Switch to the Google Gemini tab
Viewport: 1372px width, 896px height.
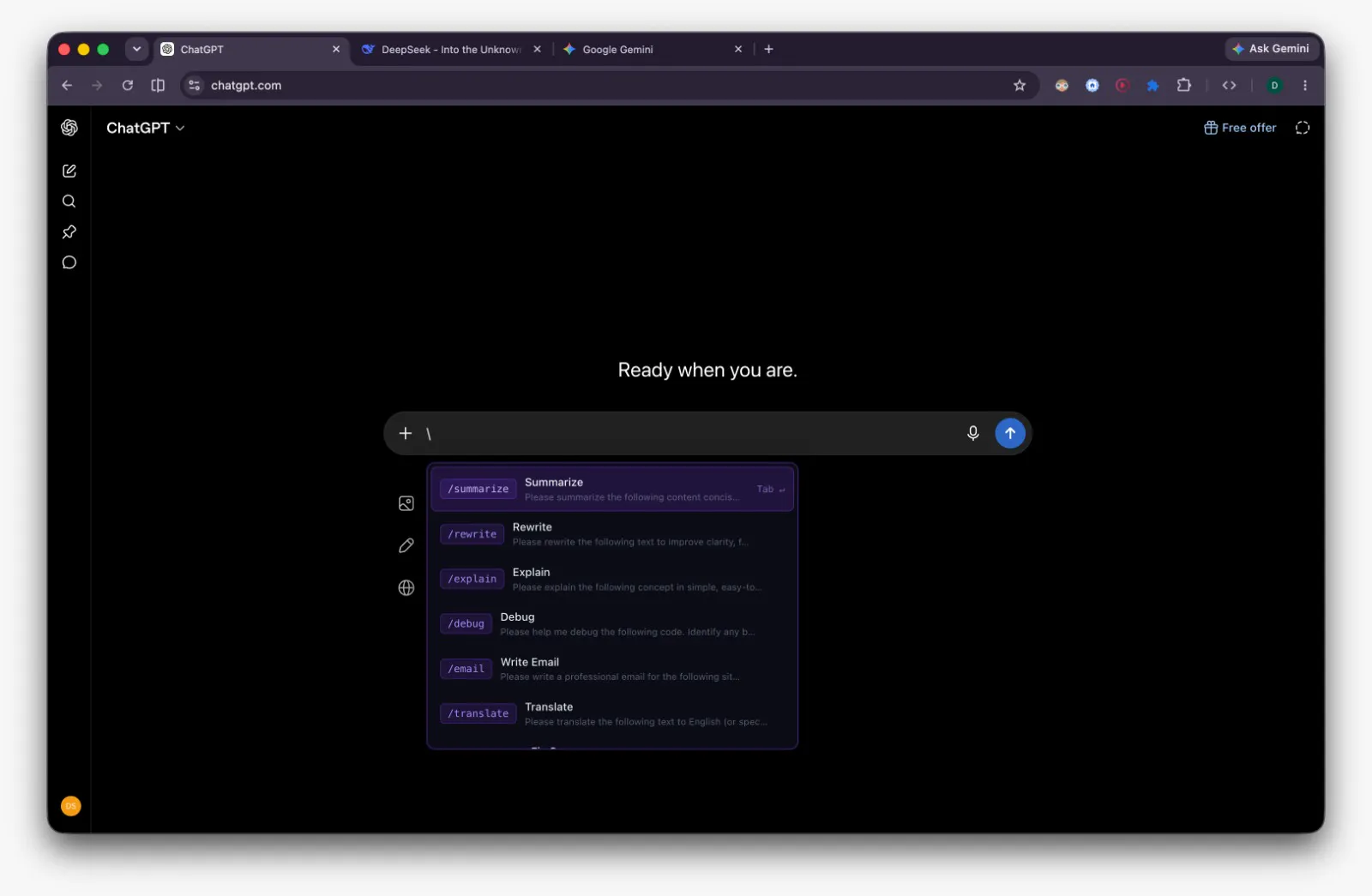652,49
